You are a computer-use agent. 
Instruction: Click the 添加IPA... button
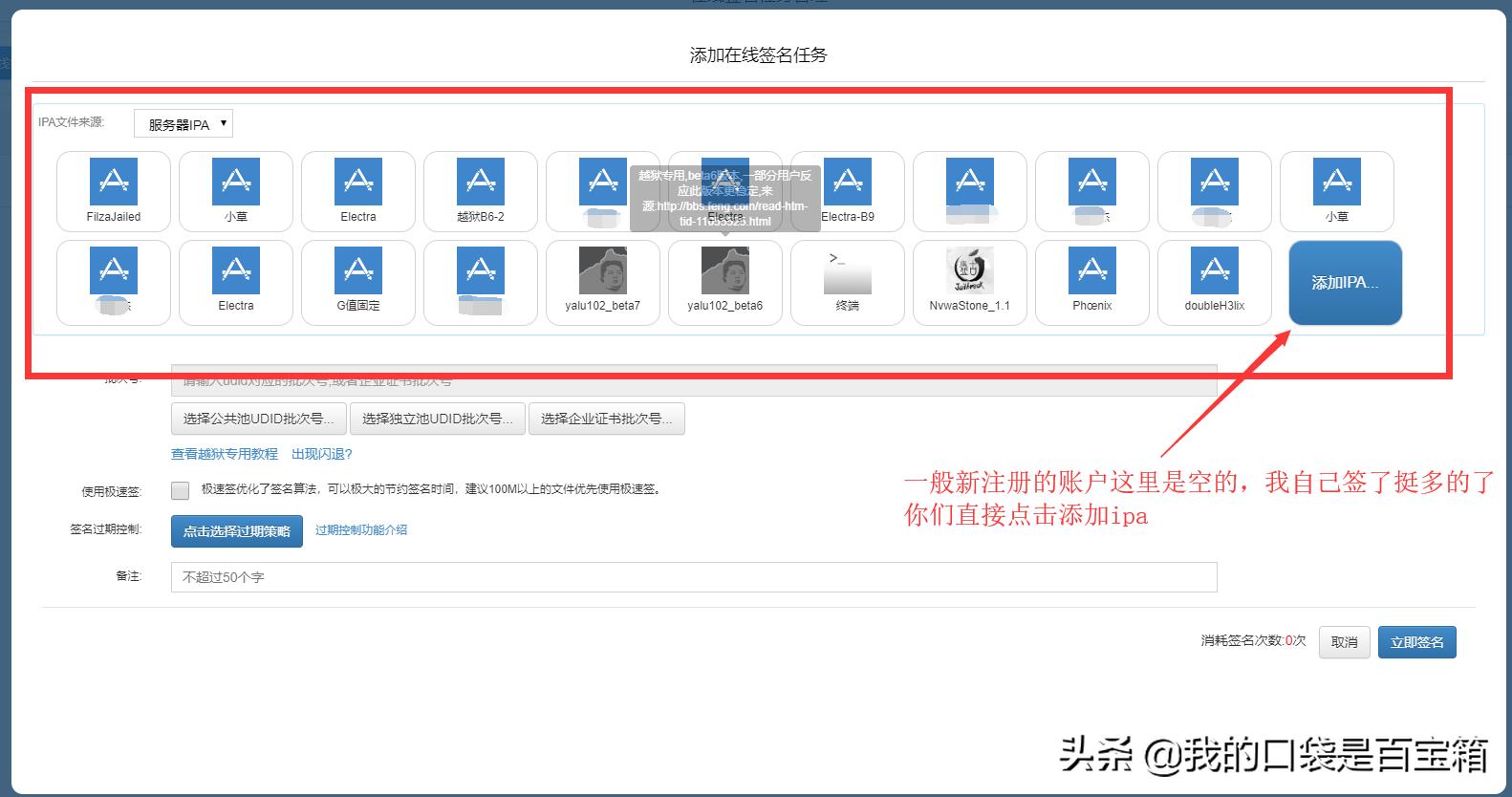[x=1346, y=283]
